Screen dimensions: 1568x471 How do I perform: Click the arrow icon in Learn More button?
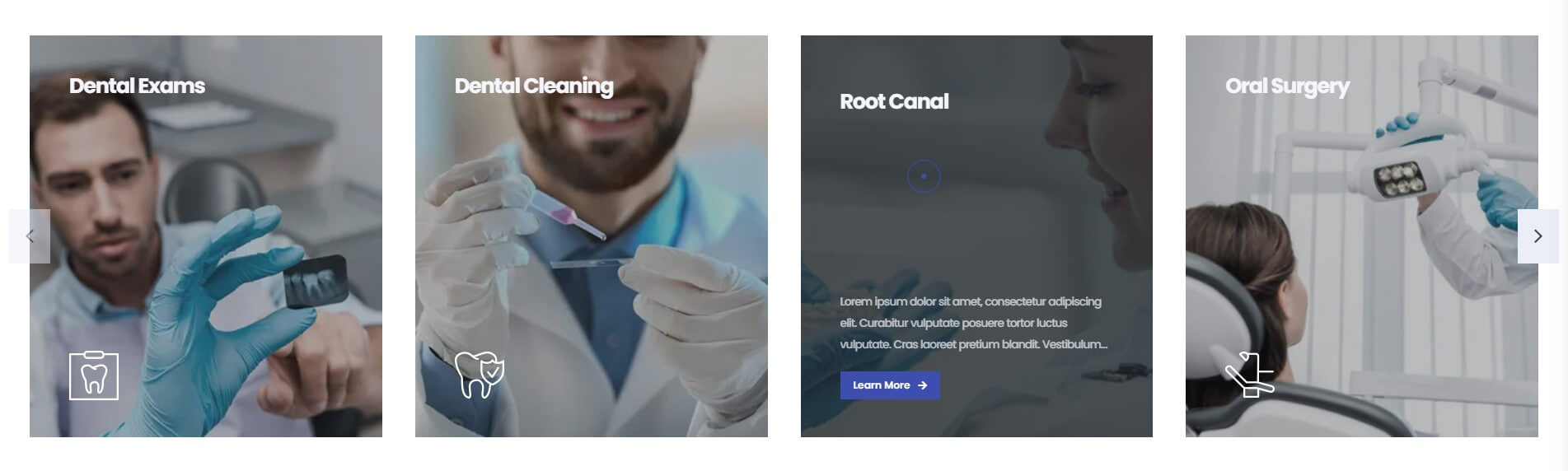[x=922, y=385]
